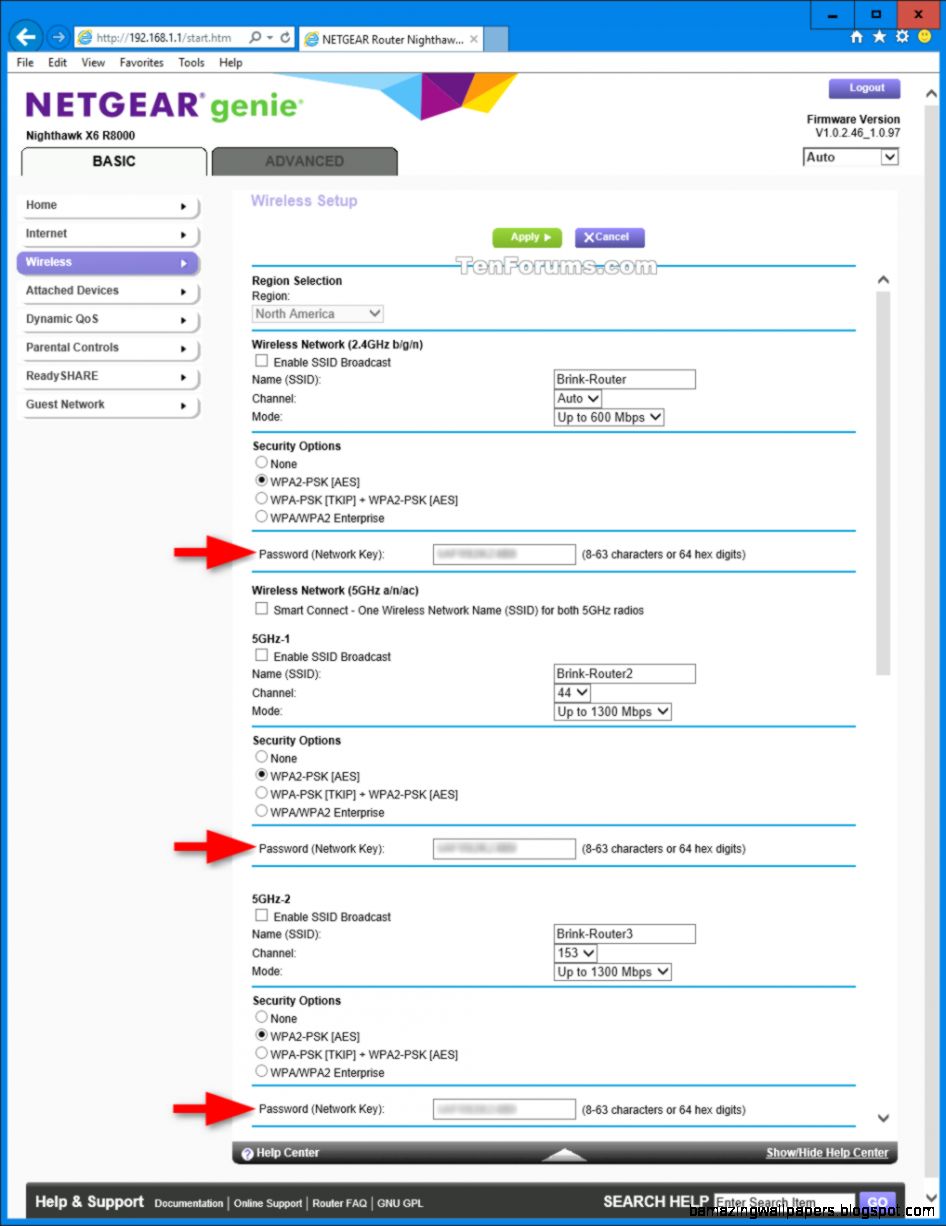Viewport: 946px width, 1226px height.
Task: Close the NETGEAR Router Nighthawk tab
Action: [474, 39]
